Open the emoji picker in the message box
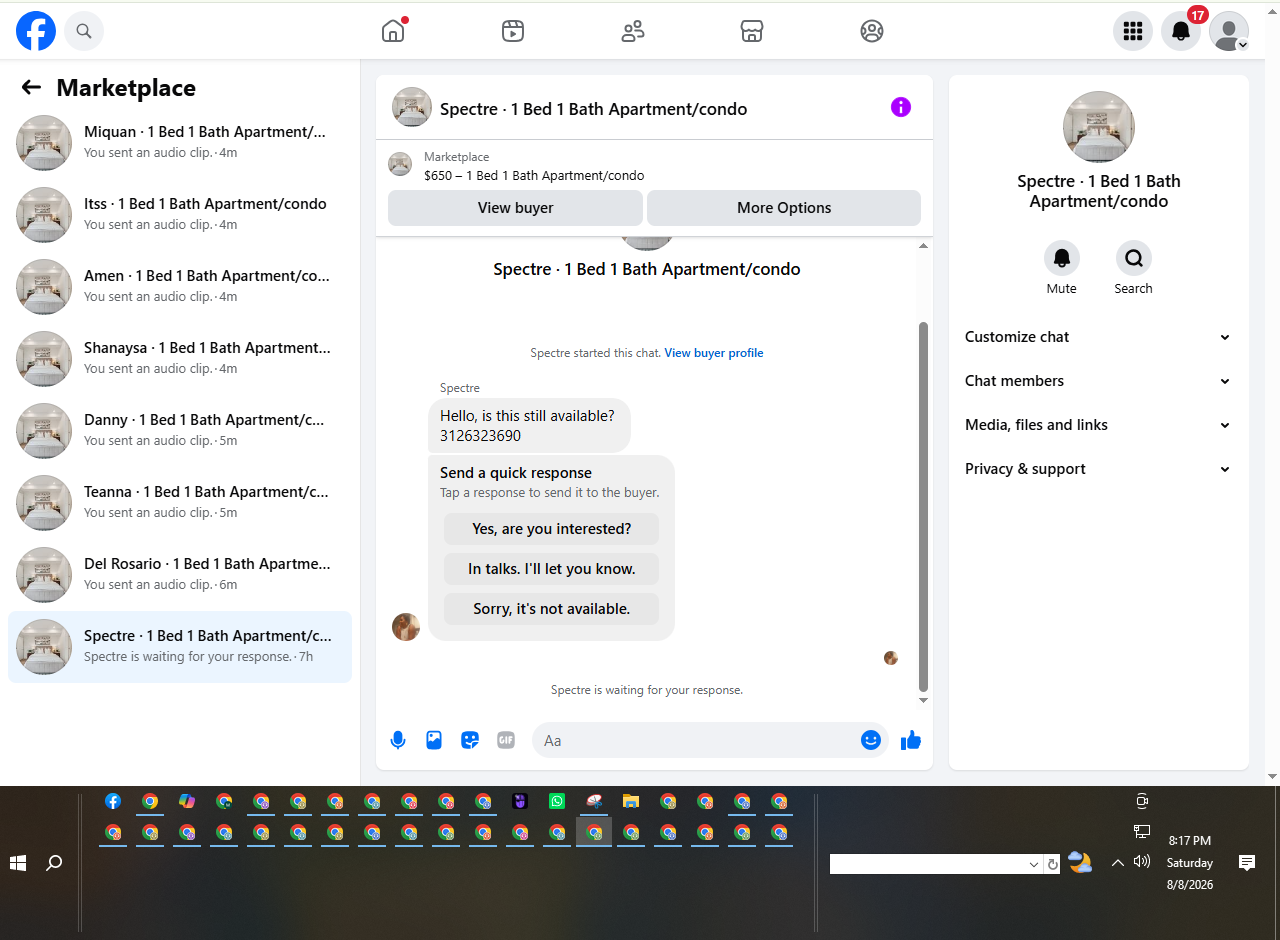This screenshot has width=1280, height=940. (x=871, y=740)
